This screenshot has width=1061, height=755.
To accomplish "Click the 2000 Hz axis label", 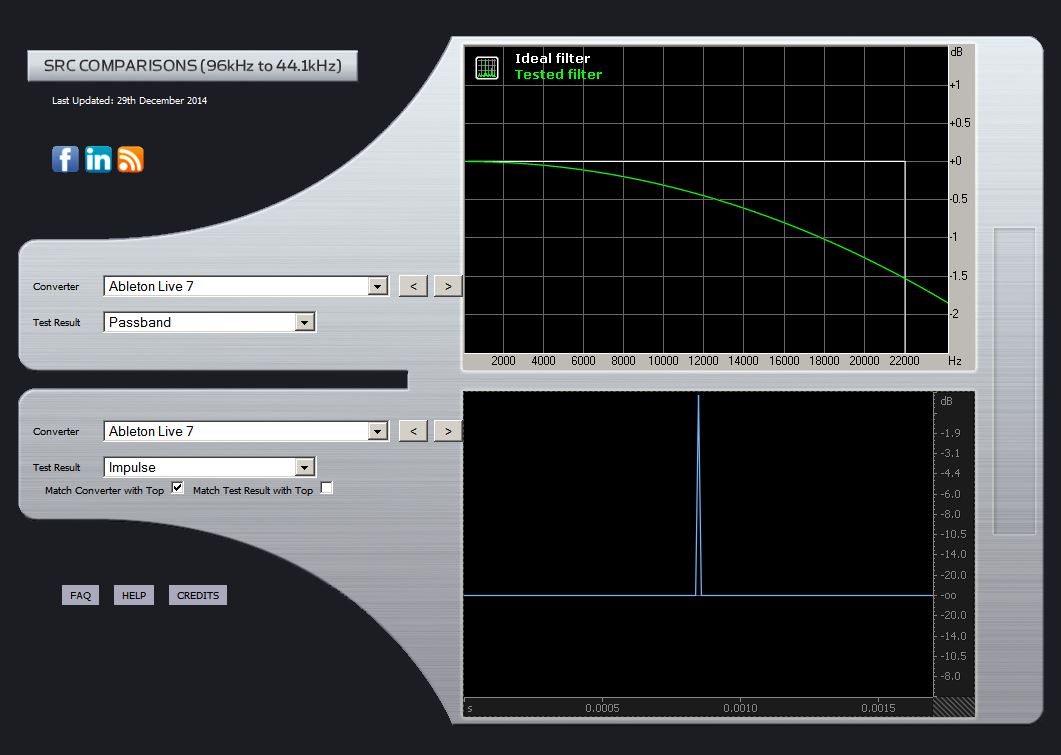I will click(x=503, y=361).
